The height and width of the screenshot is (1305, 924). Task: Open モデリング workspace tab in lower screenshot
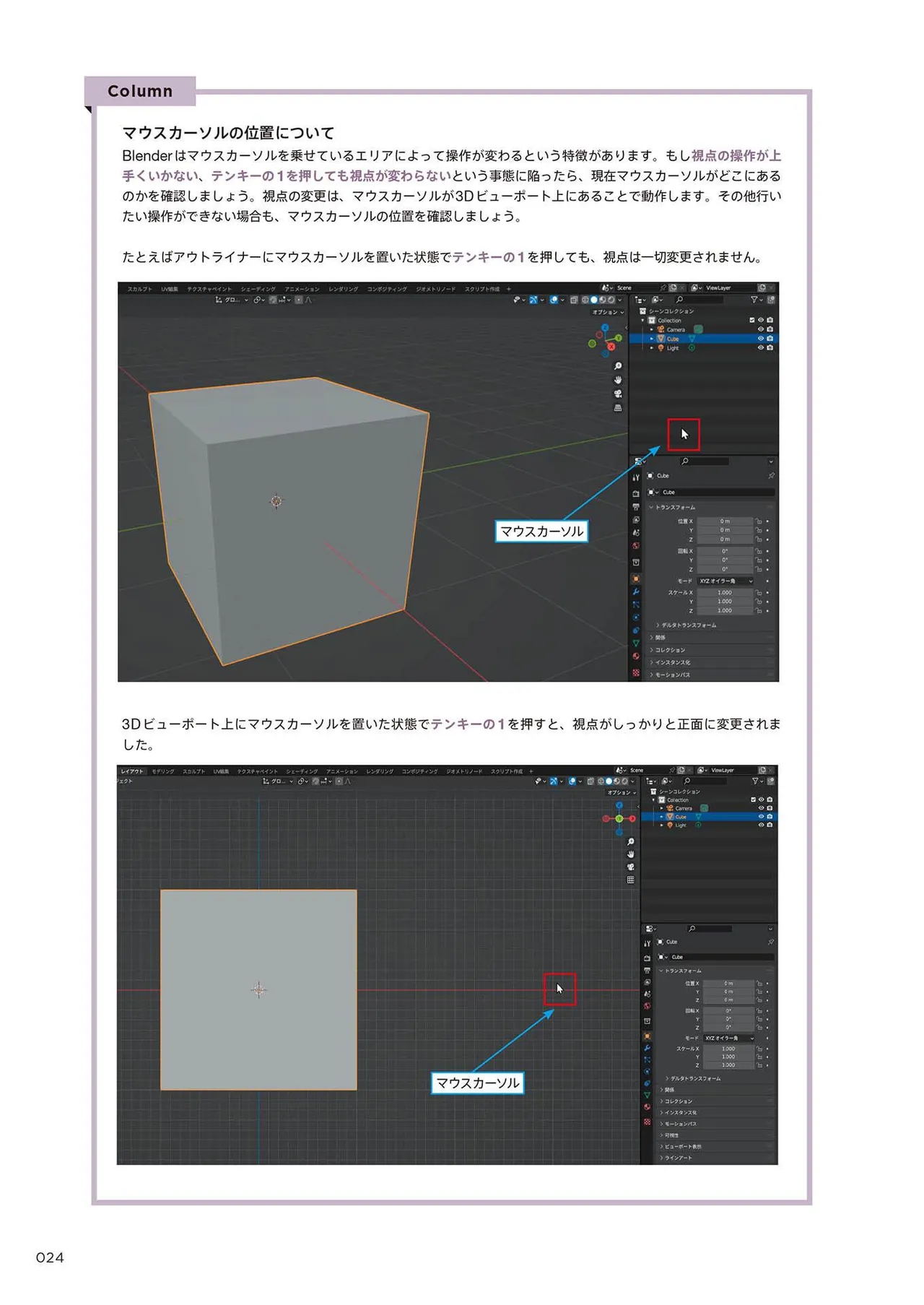tap(163, 771)
